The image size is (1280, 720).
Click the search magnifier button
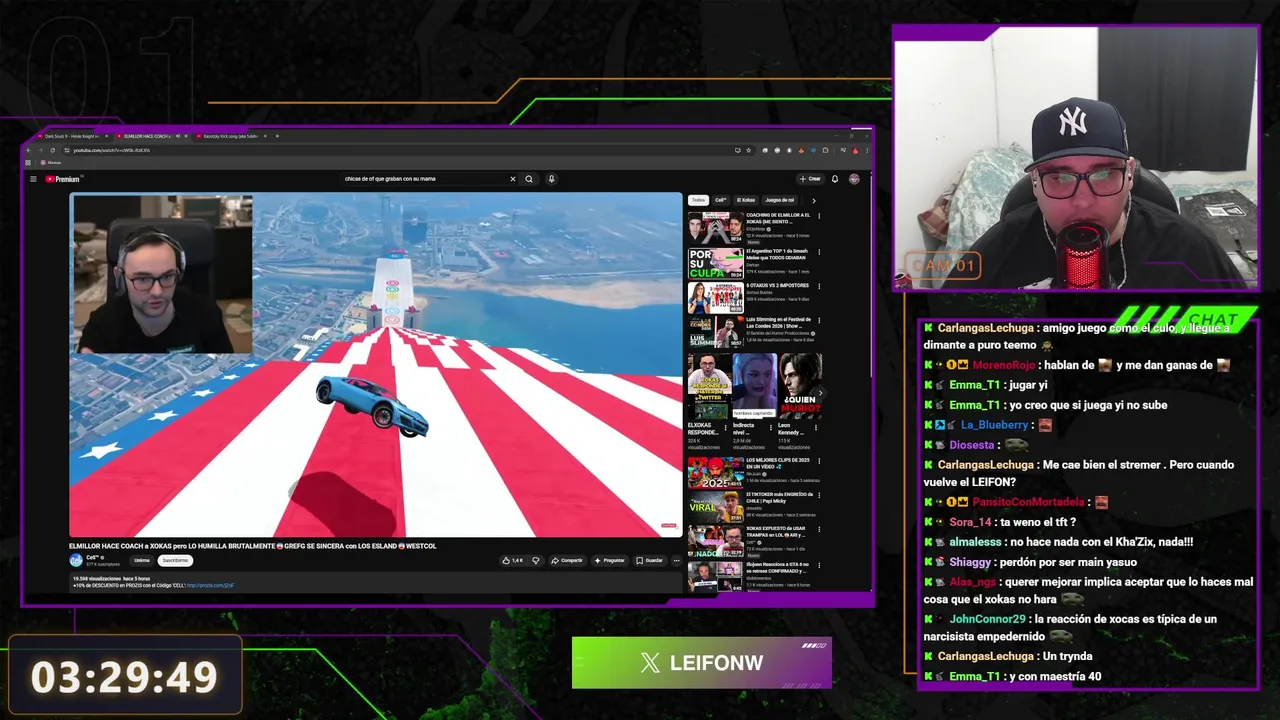coord(529,179)
